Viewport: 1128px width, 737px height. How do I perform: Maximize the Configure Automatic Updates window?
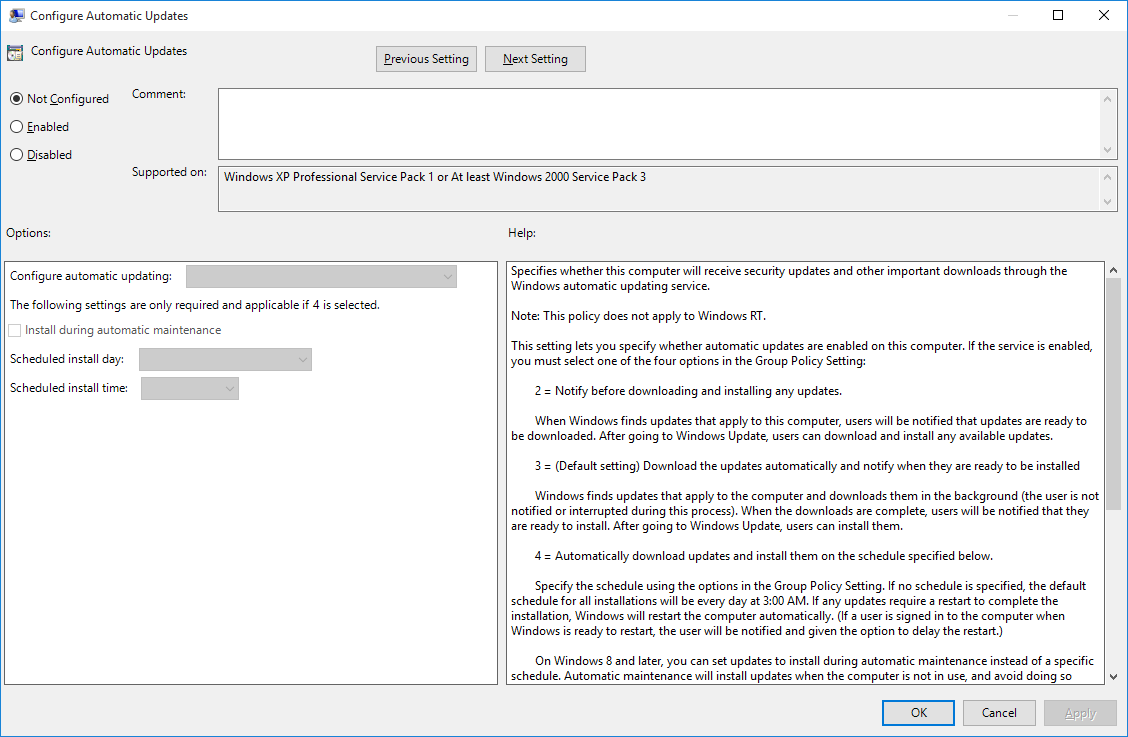pos(1058,15)
